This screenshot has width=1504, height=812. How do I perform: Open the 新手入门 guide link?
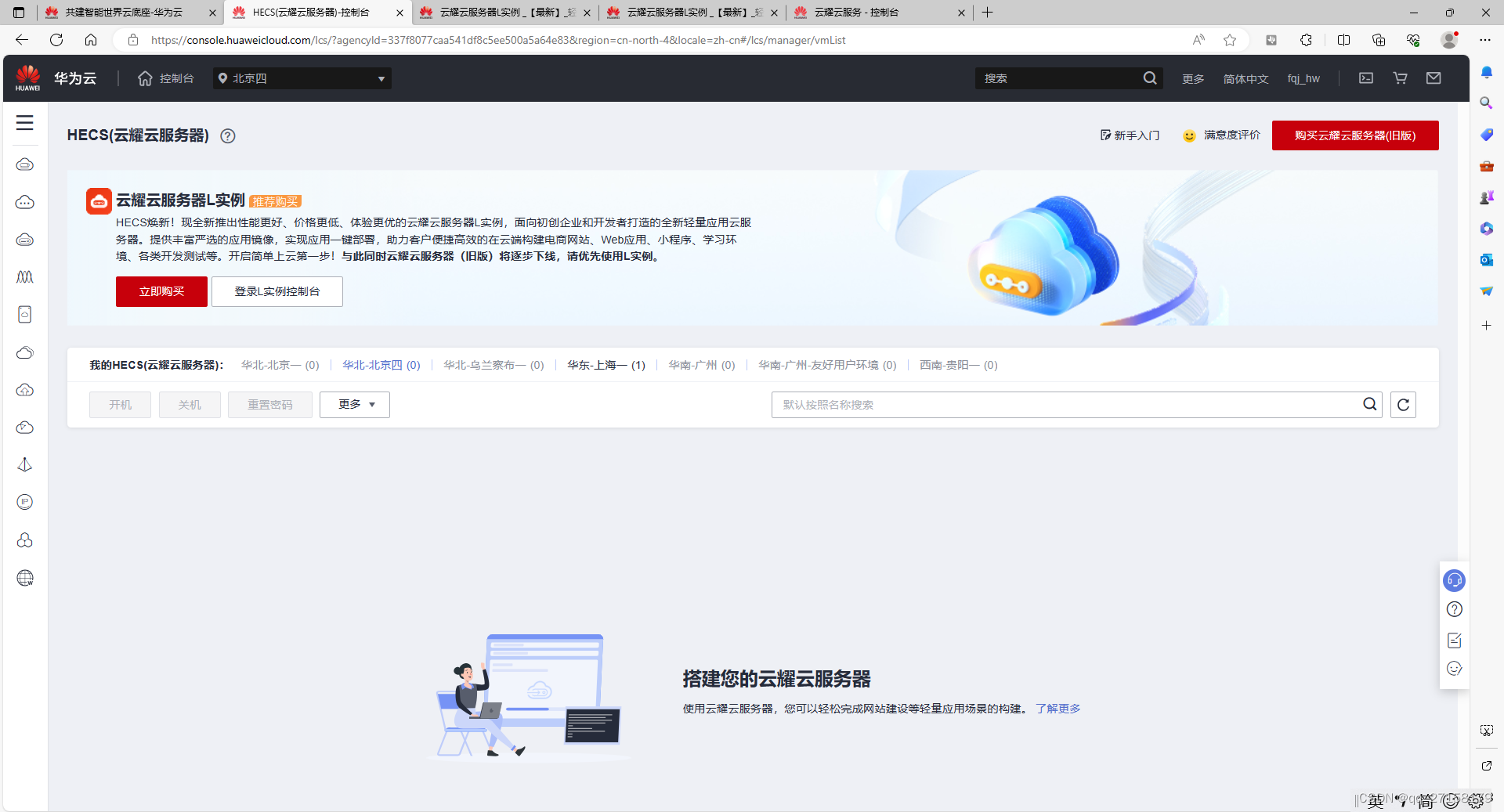point(1130,135)
